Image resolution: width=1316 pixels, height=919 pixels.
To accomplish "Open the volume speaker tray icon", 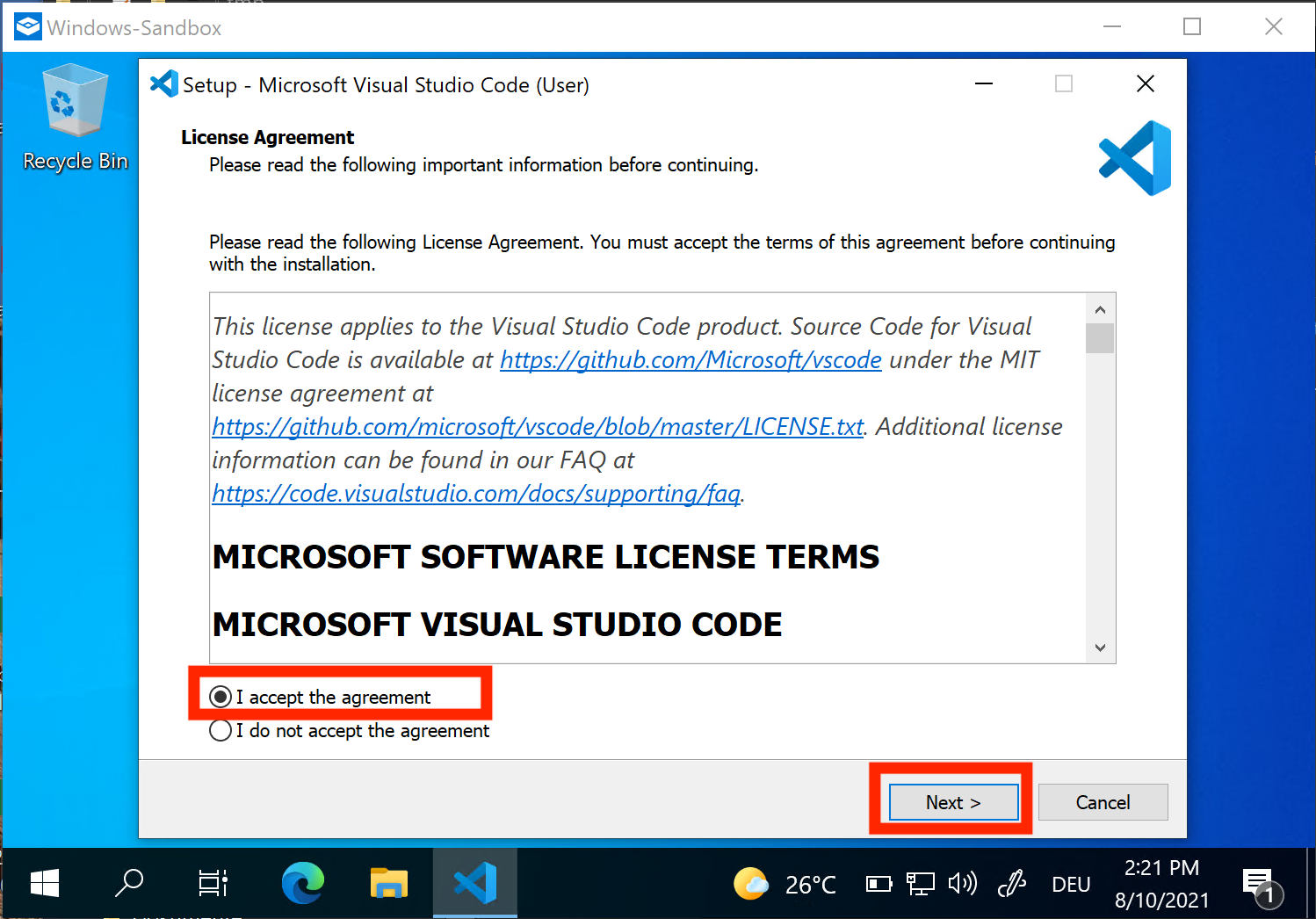I will 963,883.
